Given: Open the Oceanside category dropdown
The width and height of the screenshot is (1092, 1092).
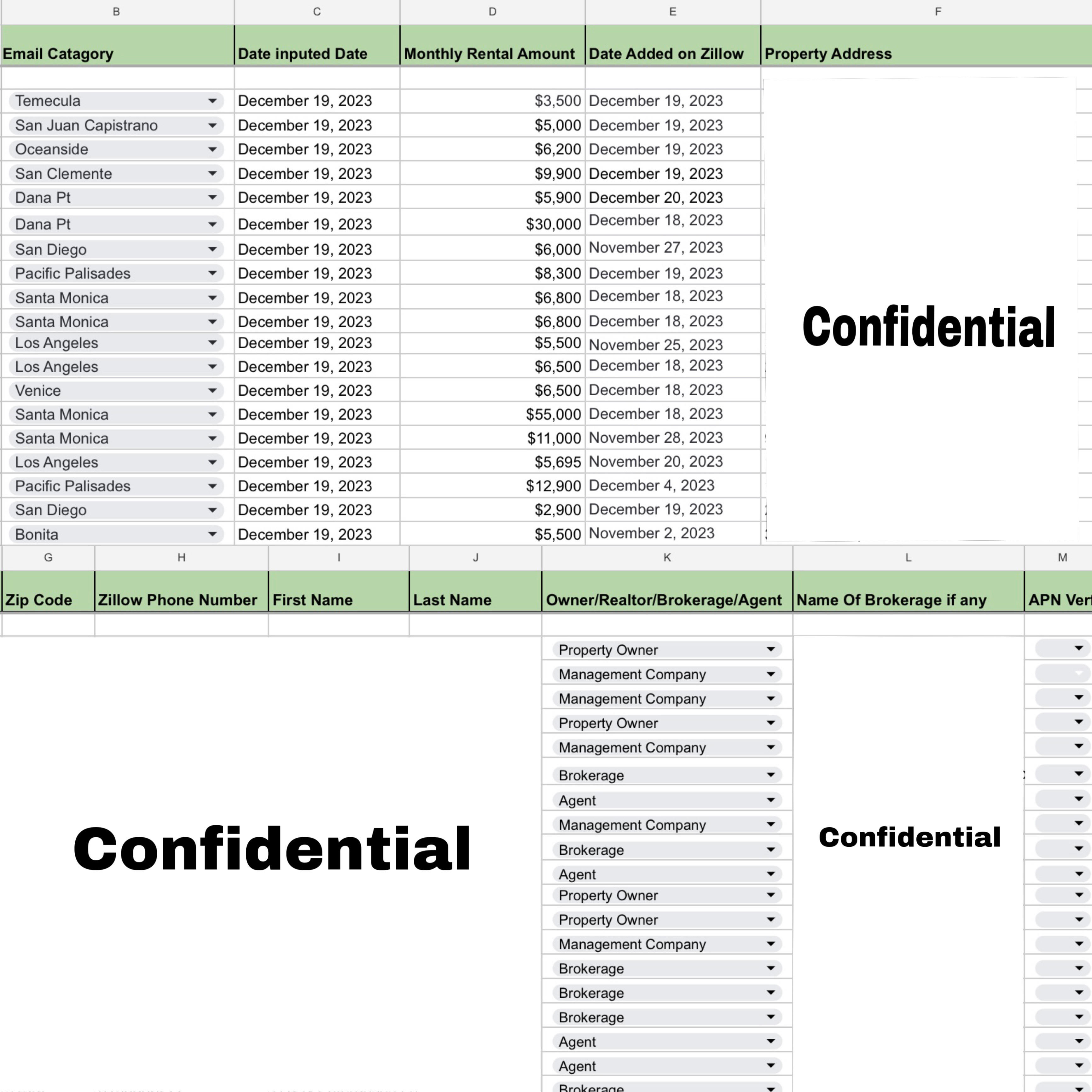Looking at the screenshot, I should coord(212,149).
